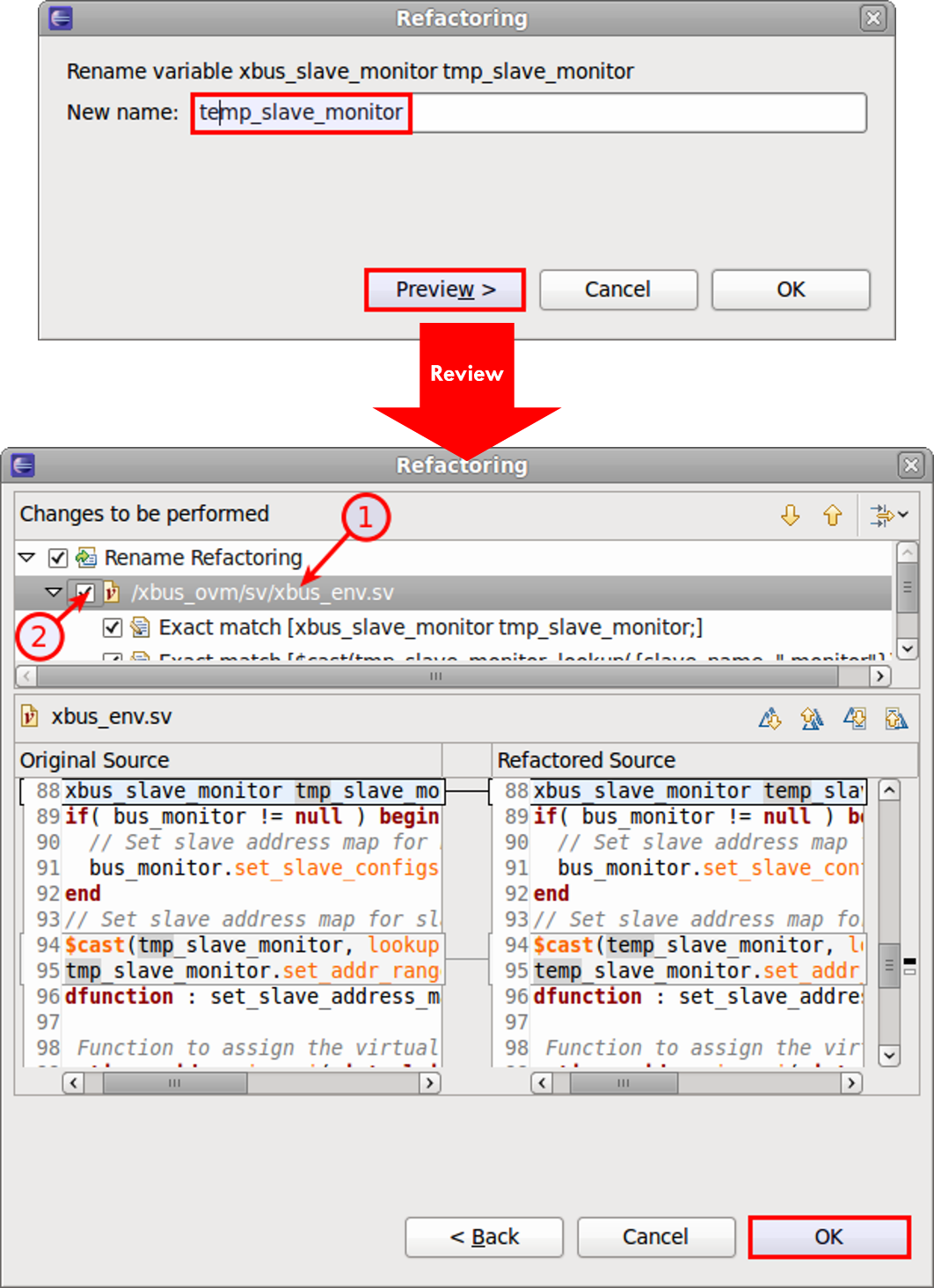Collapse the Rename Refactoring tree node
The image size is (934, 1288).
tap(27, 558)
